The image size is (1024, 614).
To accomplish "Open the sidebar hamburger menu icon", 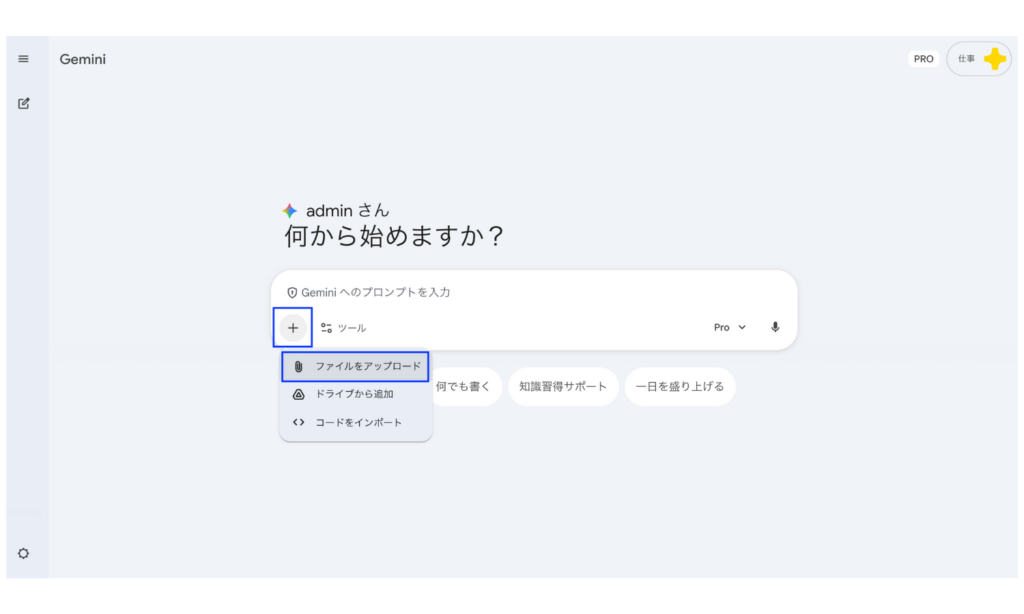I will tap(24, 58).
